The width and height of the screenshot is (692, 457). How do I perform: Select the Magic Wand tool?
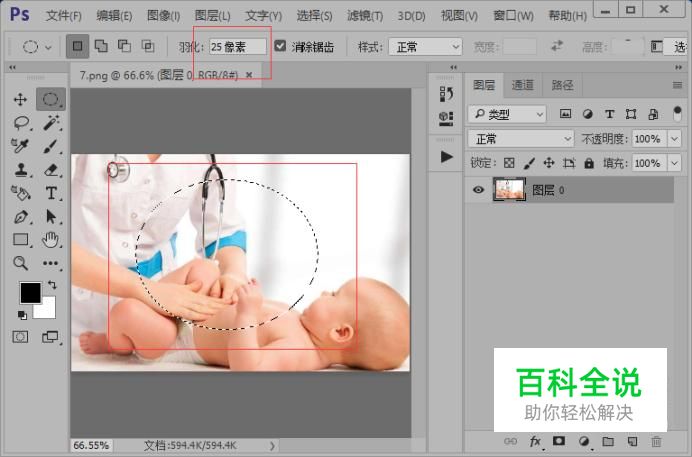(51, 123)
